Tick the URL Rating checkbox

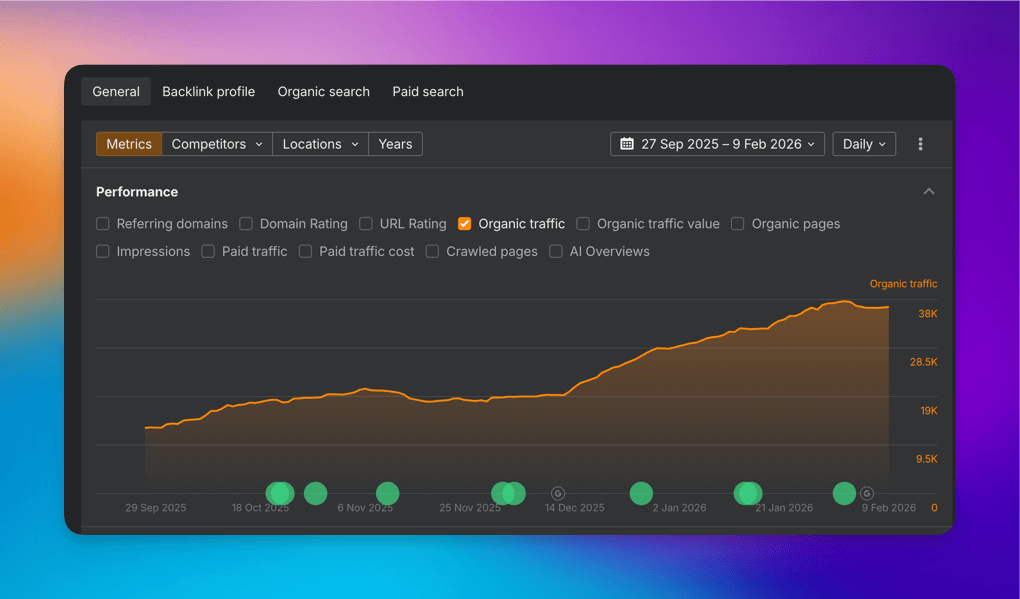coord(366,224)
